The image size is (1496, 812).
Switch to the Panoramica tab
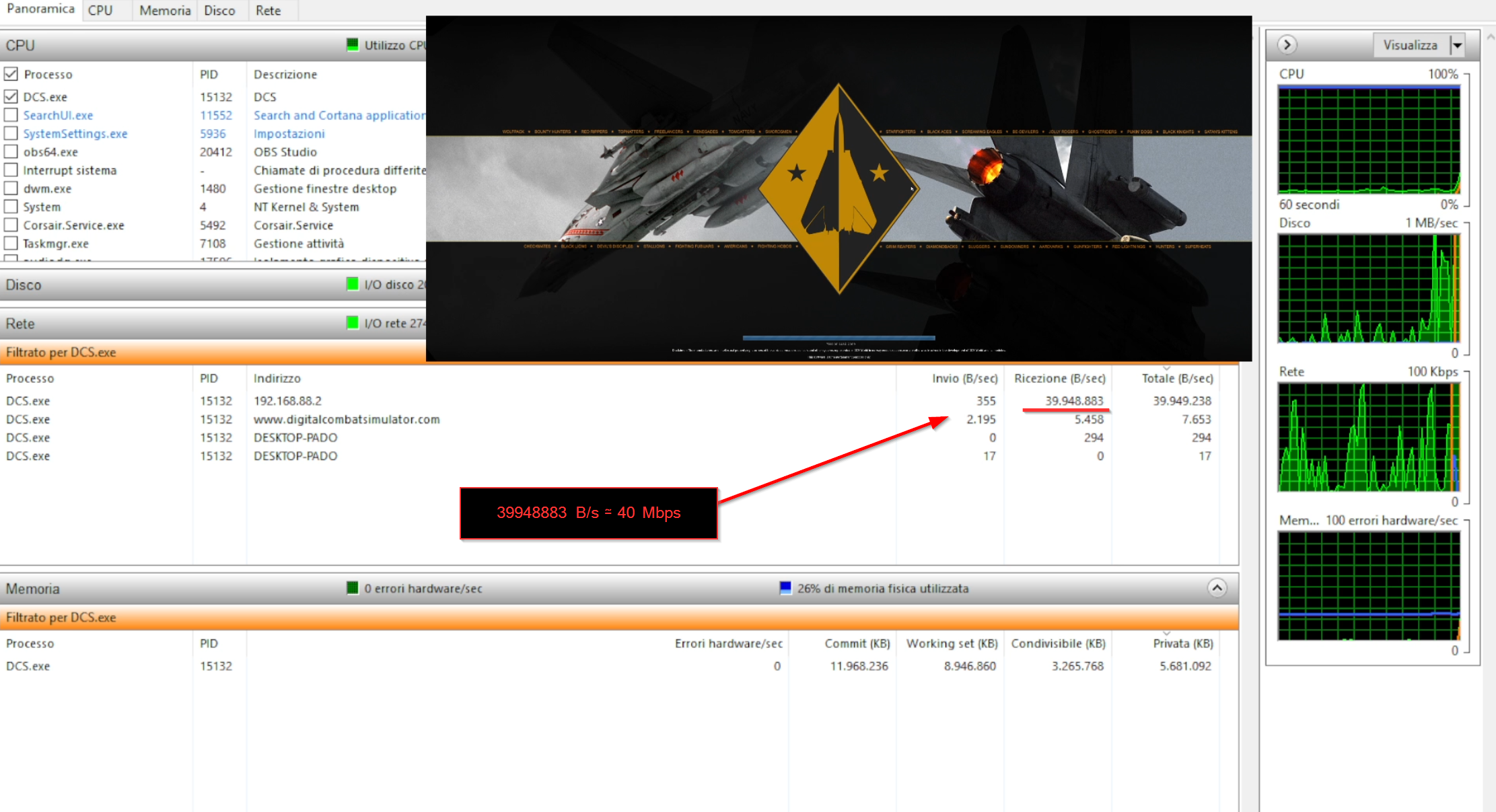40,9
